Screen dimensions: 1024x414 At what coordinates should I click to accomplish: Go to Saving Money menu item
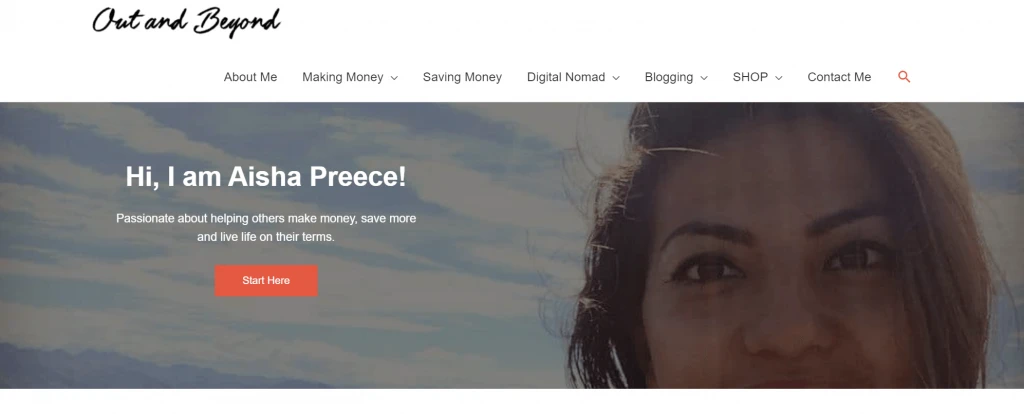[462, 77]
